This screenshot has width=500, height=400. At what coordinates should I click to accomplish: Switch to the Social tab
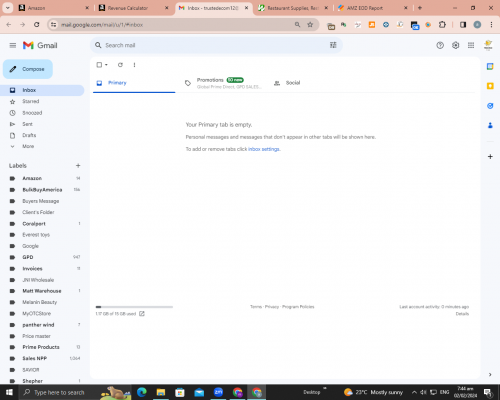pyautogui.click(x=293, y=83)
